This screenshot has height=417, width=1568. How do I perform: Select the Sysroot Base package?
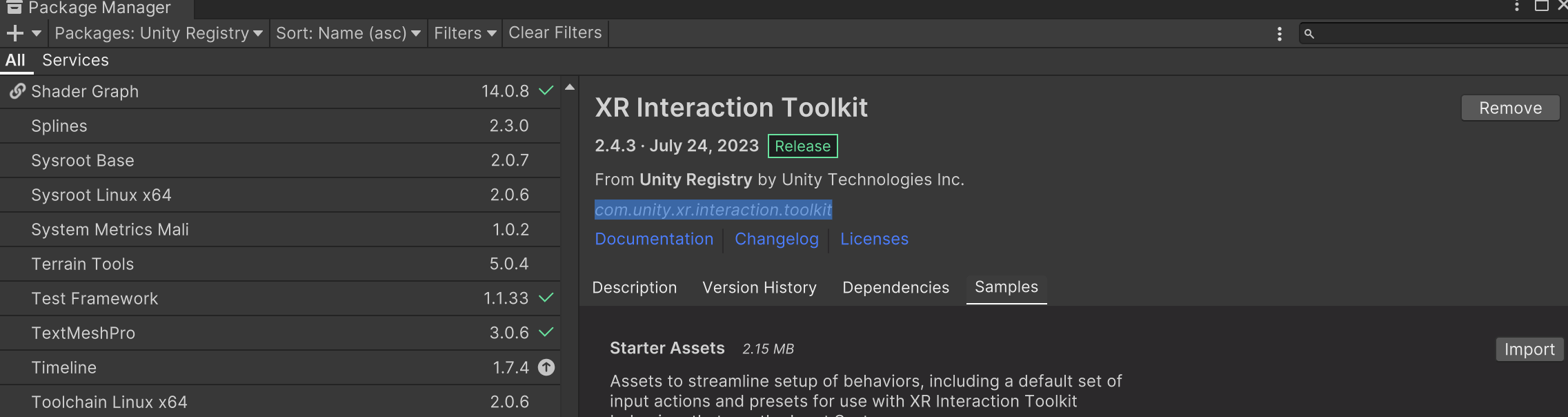pyautogui.click(x=280, y=161)
